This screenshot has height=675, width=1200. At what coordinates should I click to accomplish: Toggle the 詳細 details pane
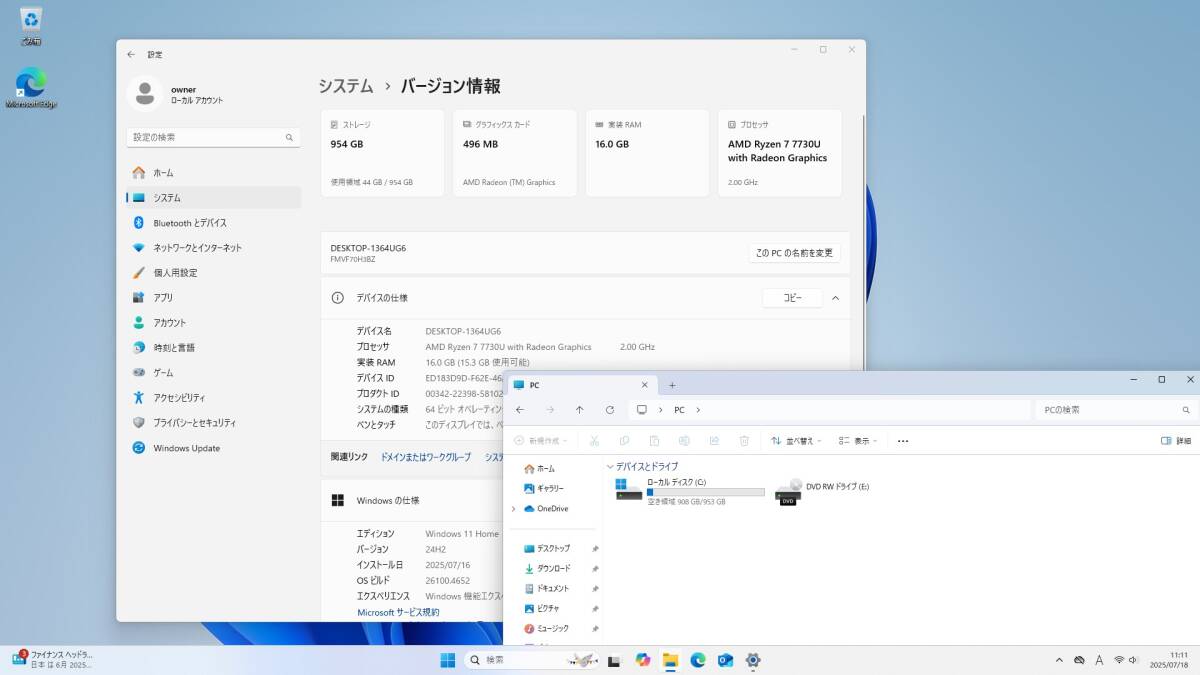click(x=1176, y=441)
